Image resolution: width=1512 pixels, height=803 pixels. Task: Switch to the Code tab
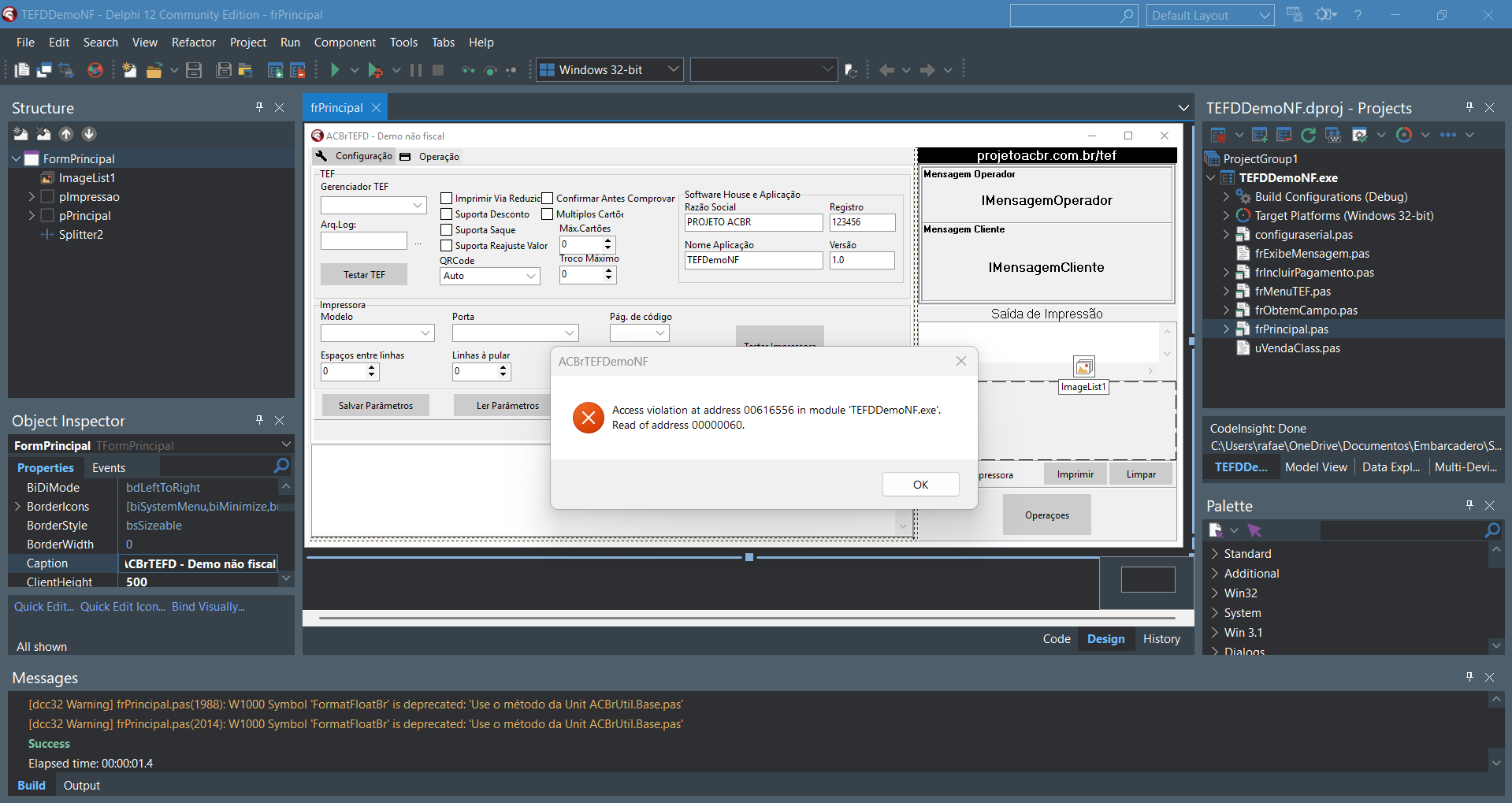point(1057,639)
